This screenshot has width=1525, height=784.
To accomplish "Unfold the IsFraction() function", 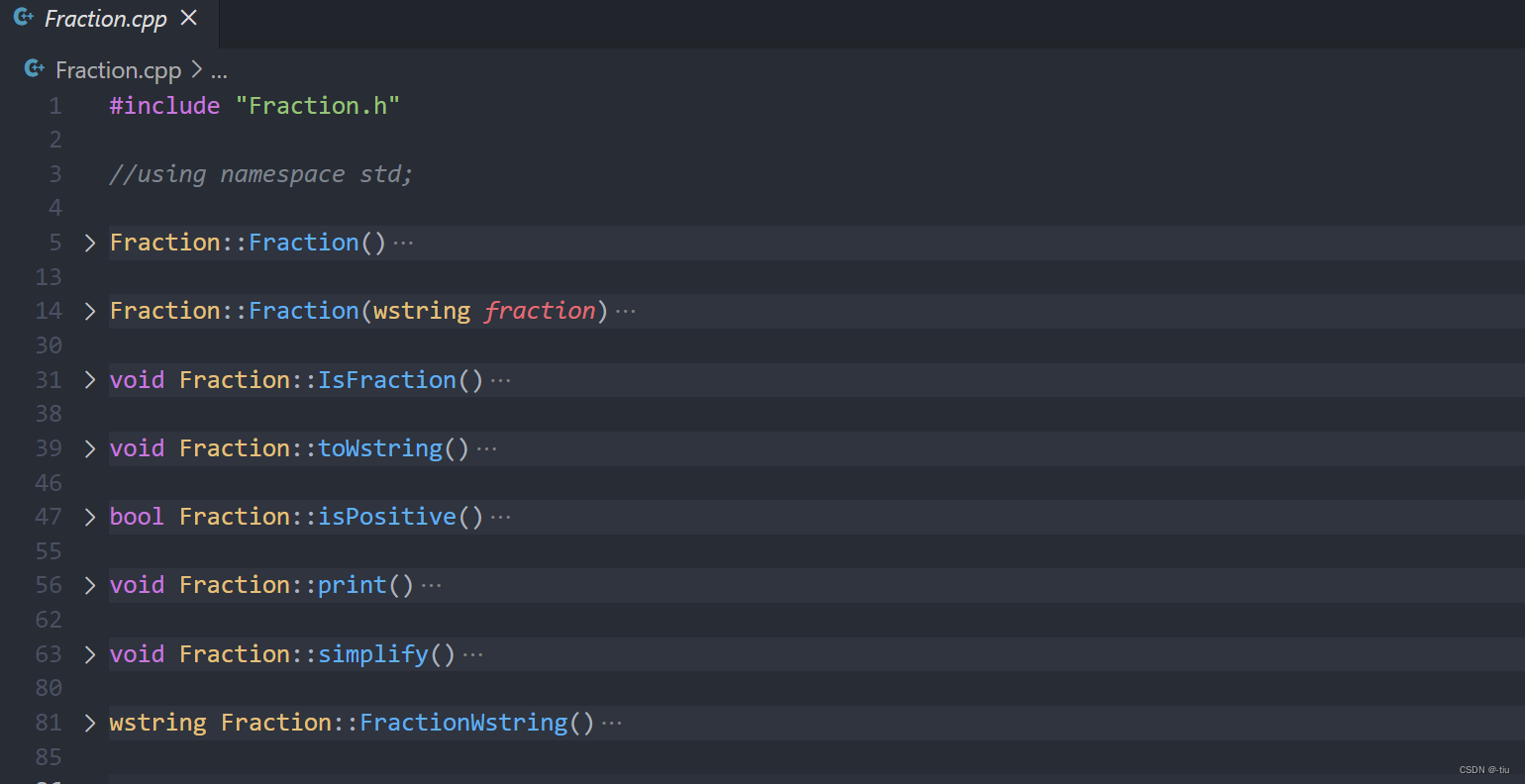I will (x=90, y=380).
